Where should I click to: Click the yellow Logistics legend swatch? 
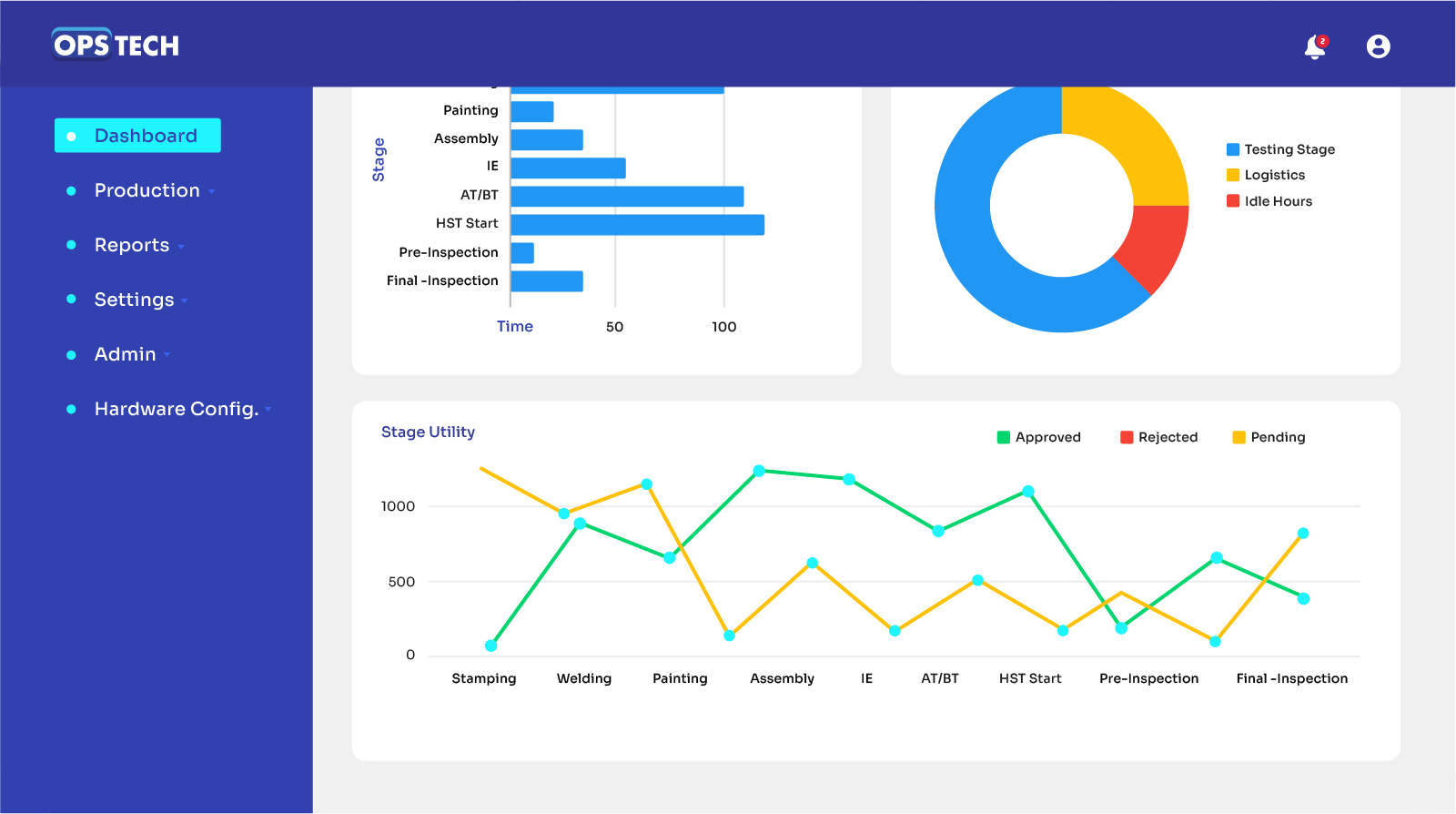click(x=1233, y=175)
